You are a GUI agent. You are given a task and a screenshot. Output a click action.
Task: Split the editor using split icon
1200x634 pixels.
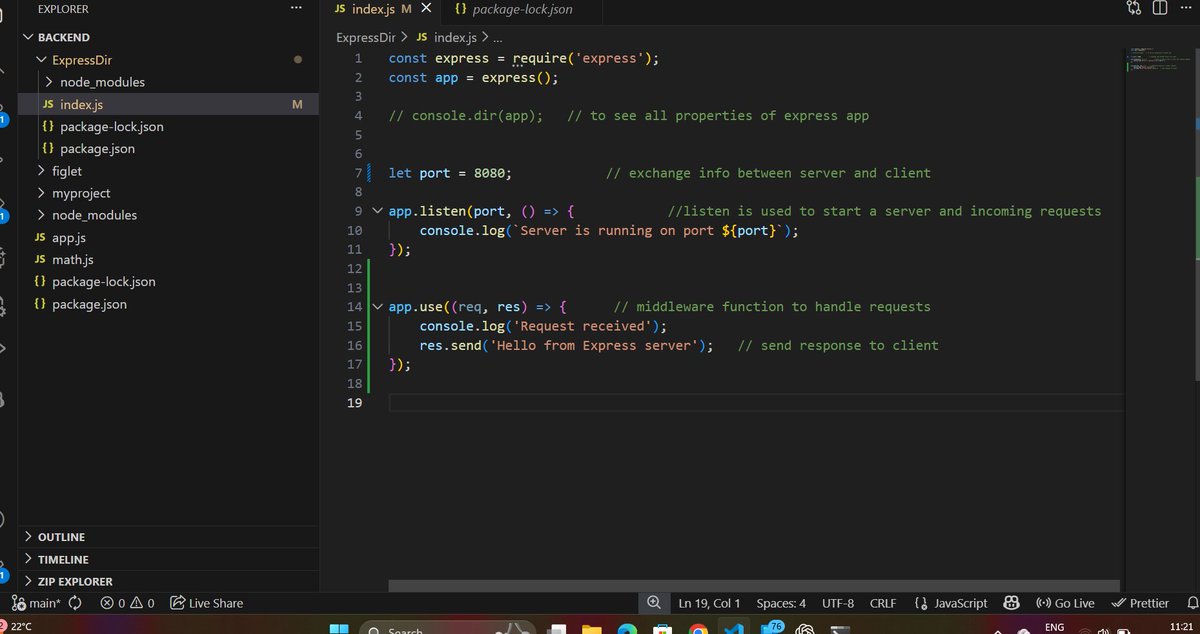point(1160,8)
